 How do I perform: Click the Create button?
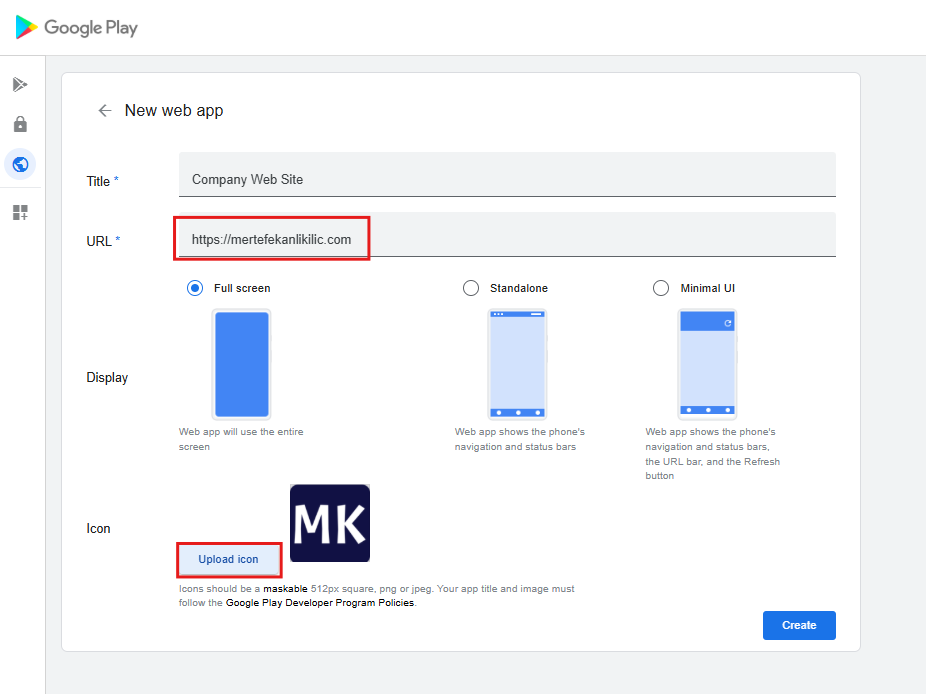(798, 625)
